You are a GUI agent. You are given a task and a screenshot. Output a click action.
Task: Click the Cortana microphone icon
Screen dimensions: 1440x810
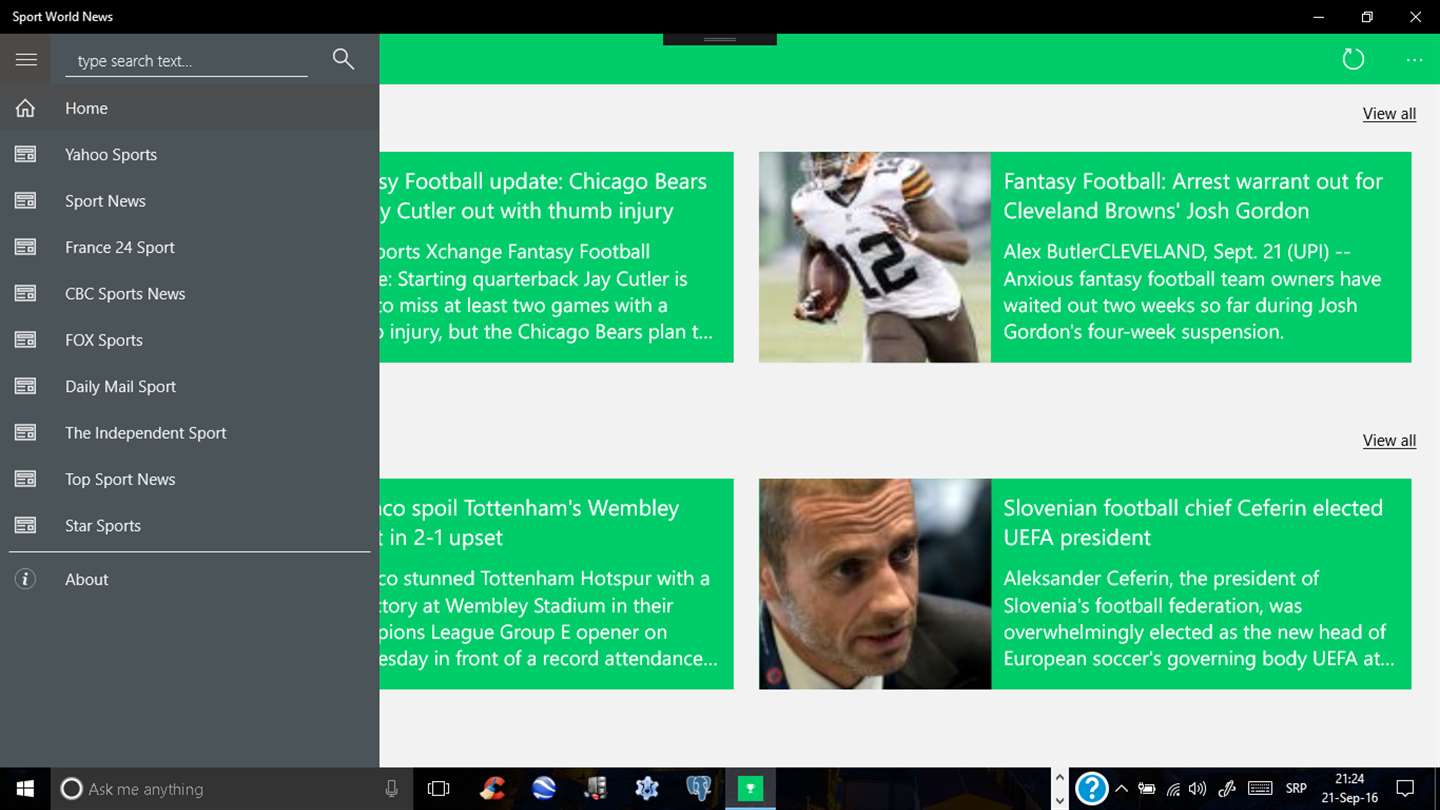tap(391, 789)
